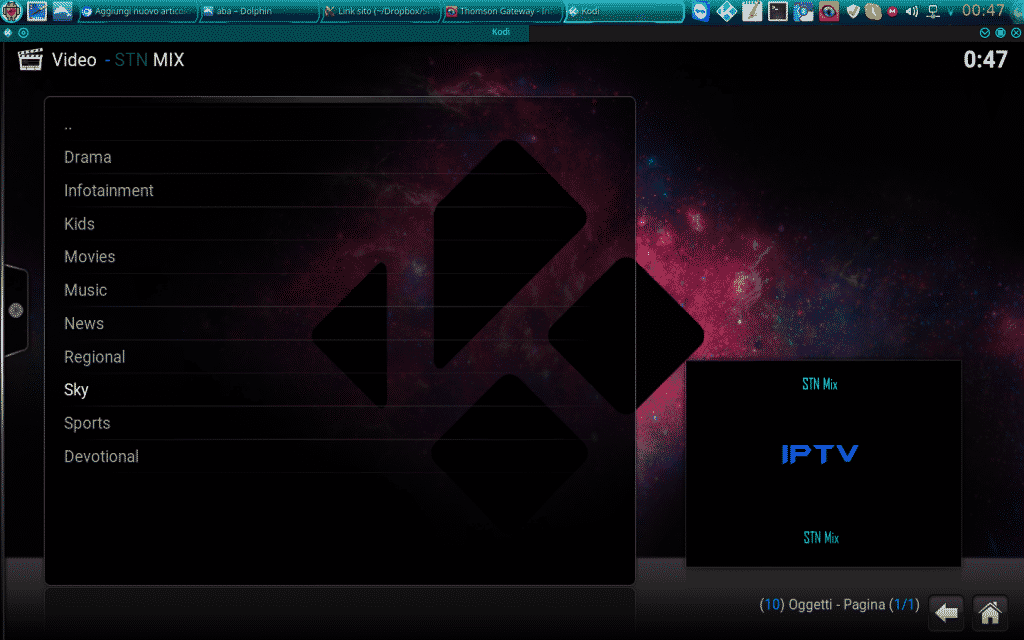
Task: Click the panel digital clock 00:47
Action: pos(983,10)
